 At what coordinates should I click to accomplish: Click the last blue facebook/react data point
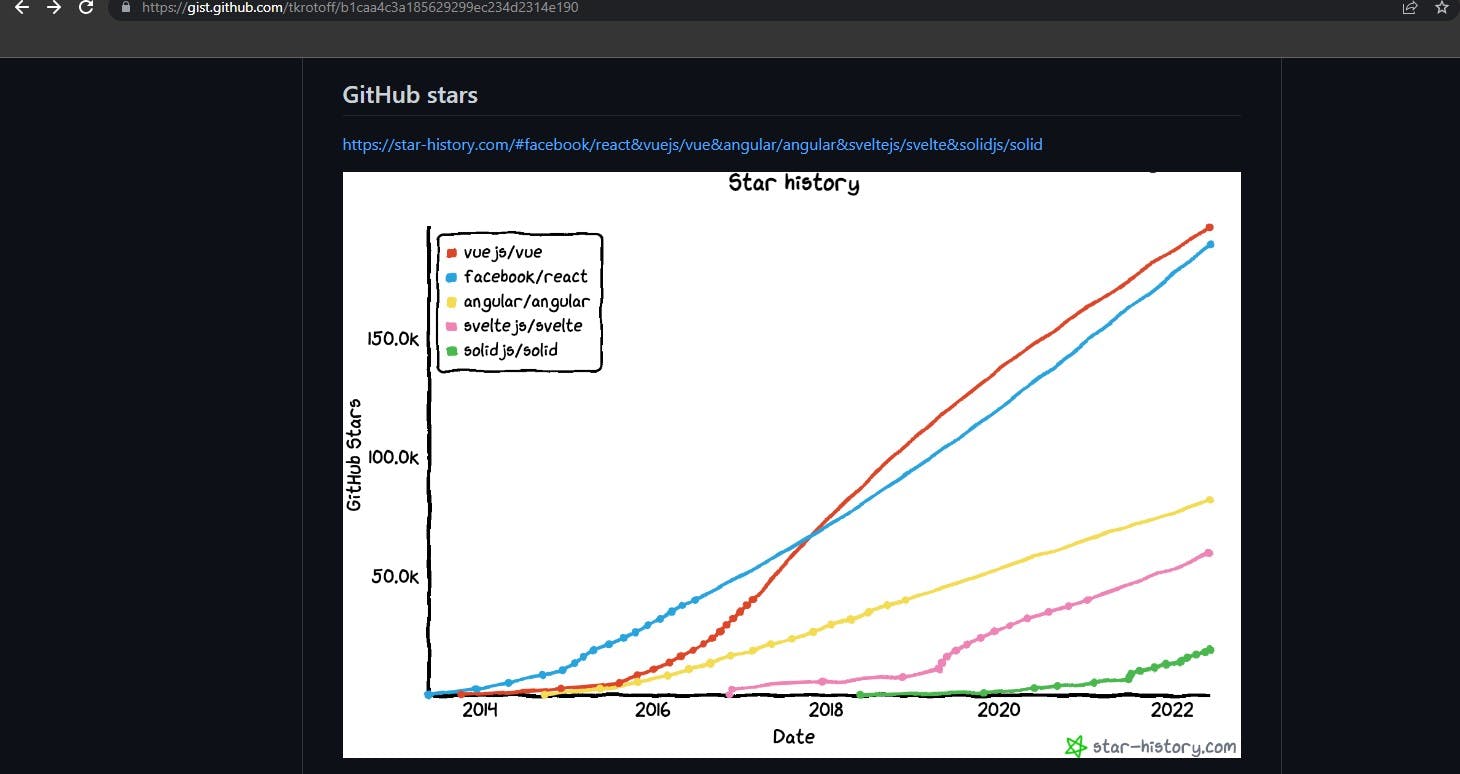pos(1210,244)
